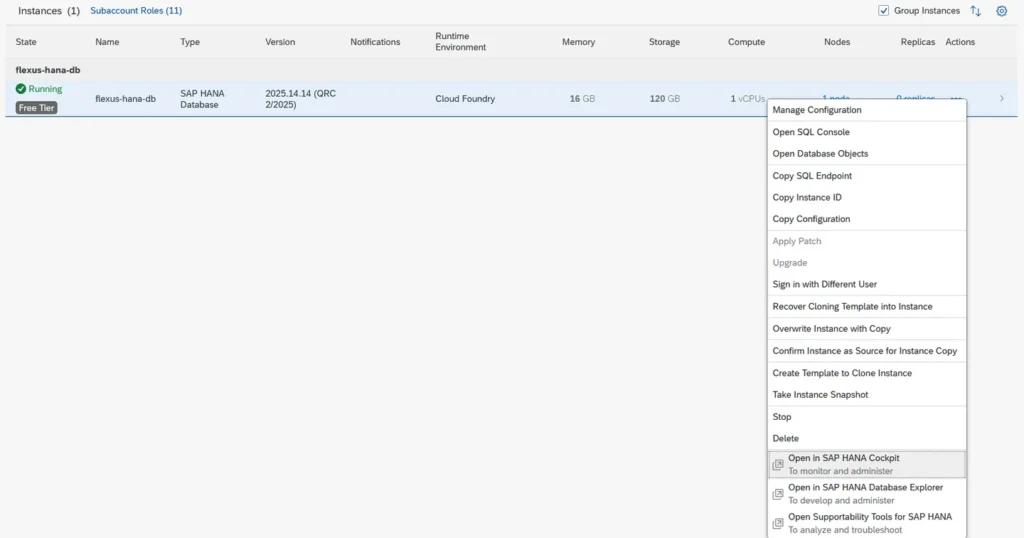Click the Memory column header
This screenshot has width=1024, height=538.
click(x=578, y=42)
